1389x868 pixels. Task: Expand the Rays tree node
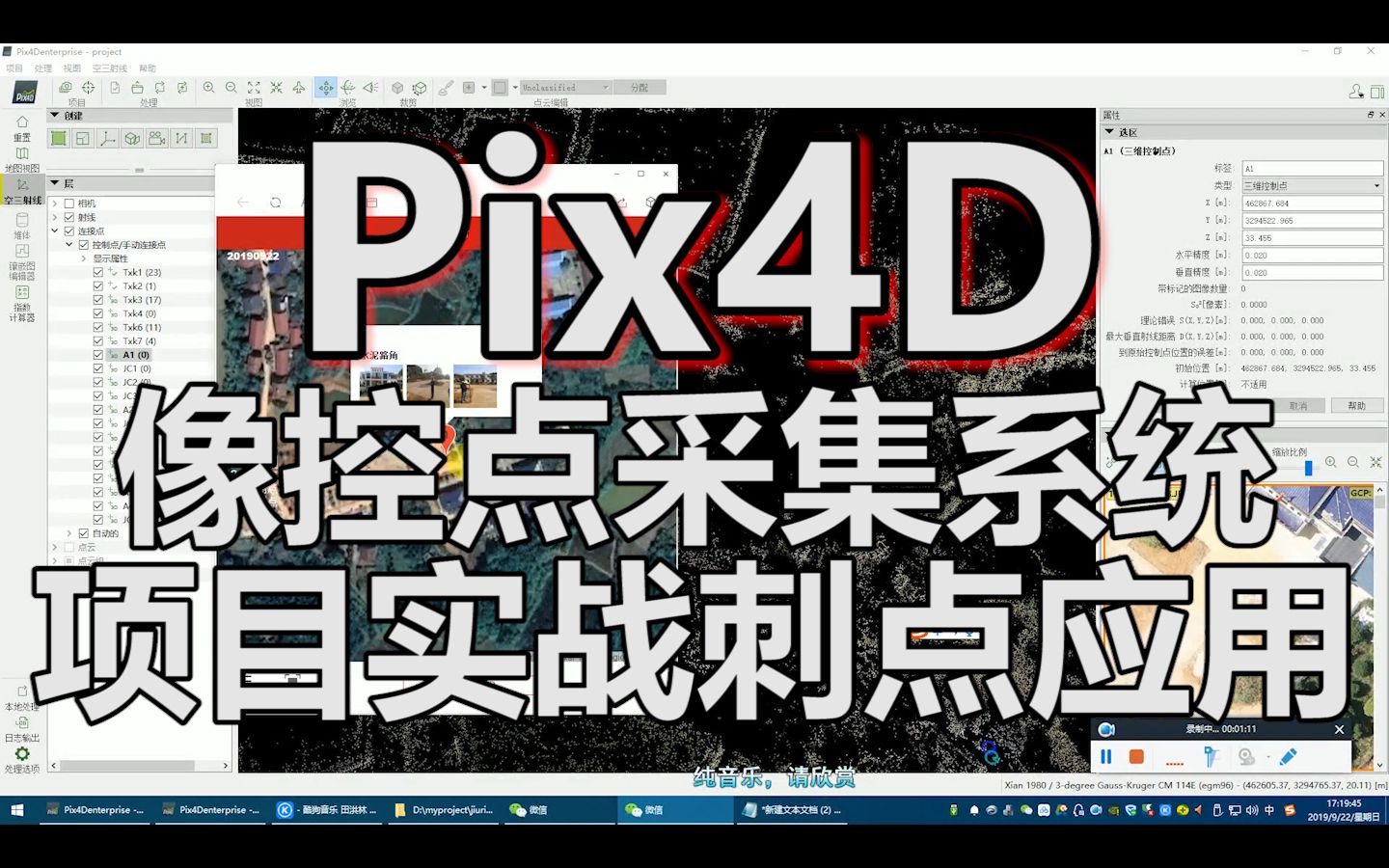pos(55,217)
